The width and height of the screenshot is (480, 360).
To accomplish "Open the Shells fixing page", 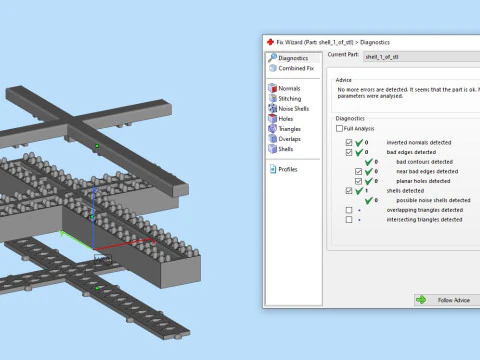I will click(x=286, y=149).
